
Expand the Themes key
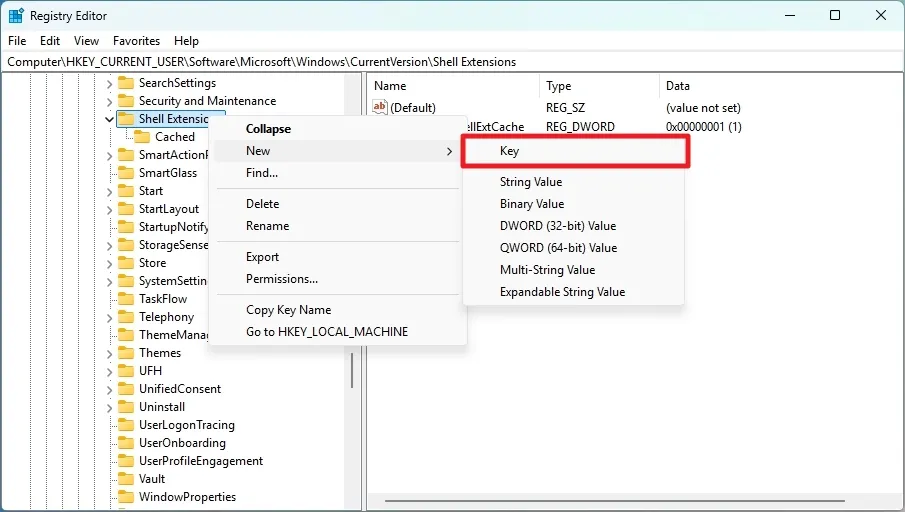[x=109, y=354]
